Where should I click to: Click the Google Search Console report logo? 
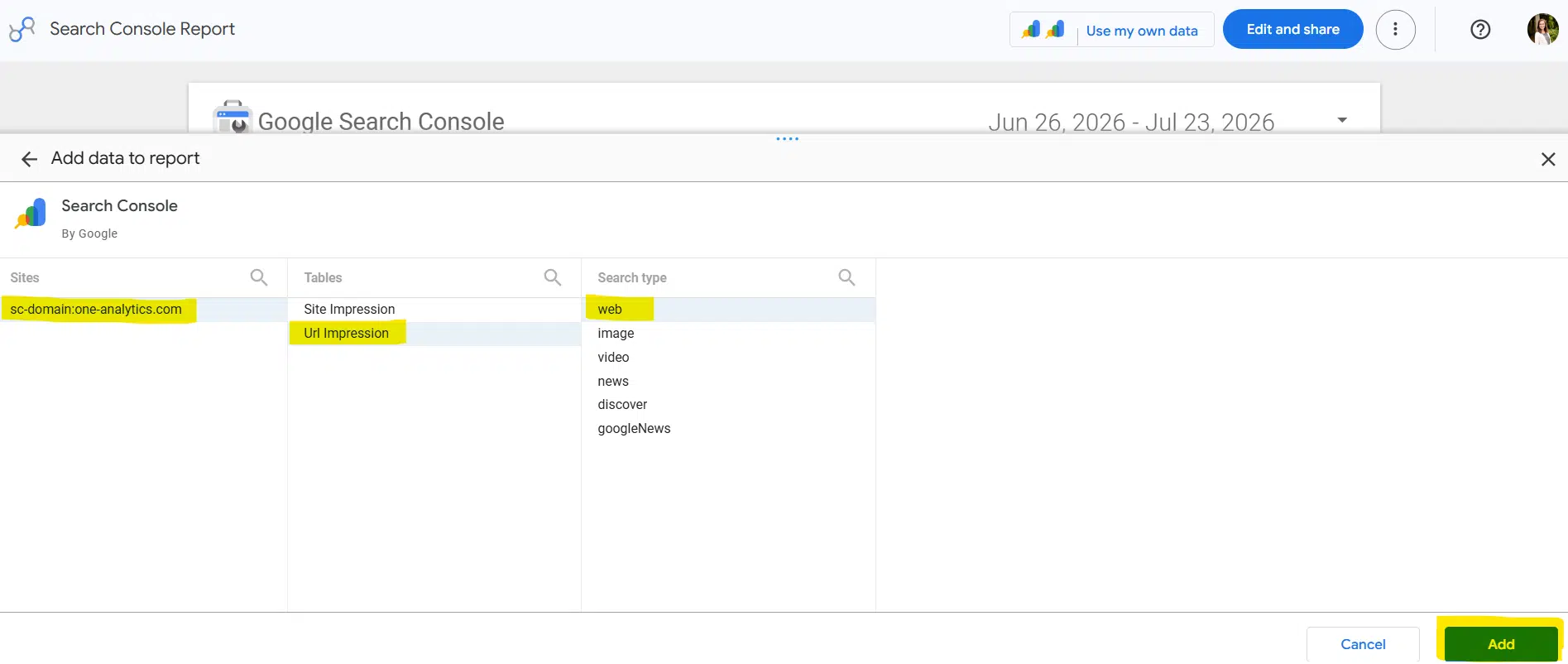[233, 117]
